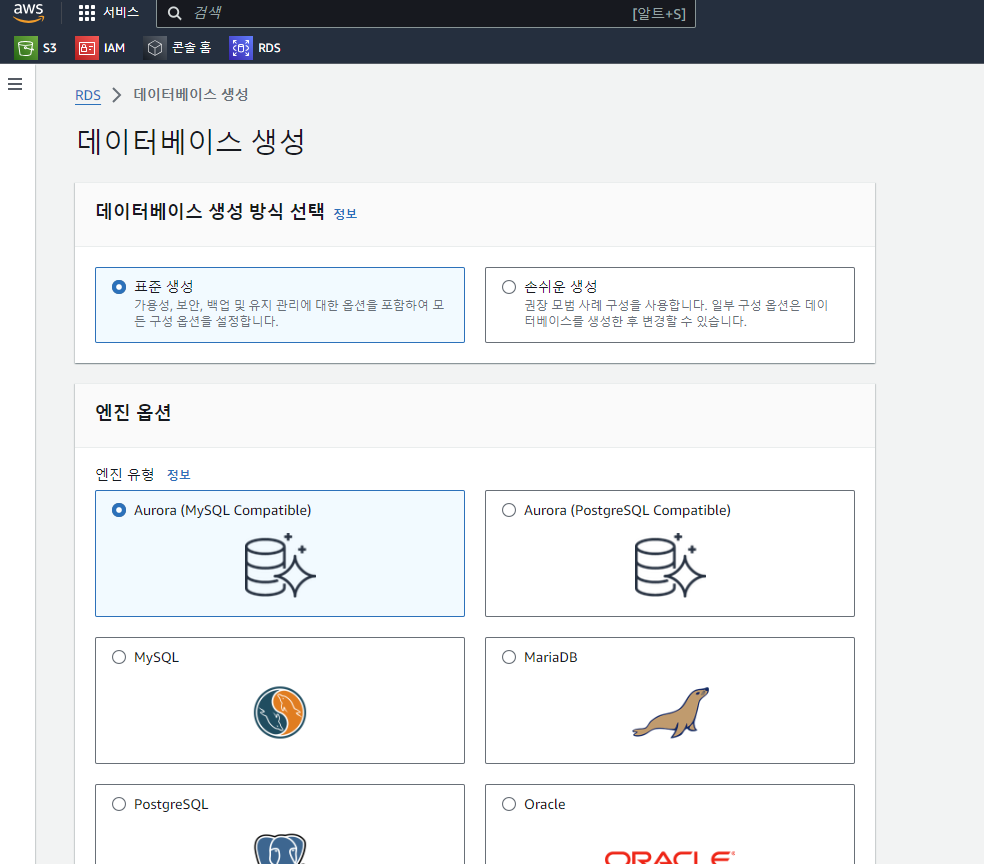Select the 표준 생성 radio option
984x864 pixels.
(119, 287)
